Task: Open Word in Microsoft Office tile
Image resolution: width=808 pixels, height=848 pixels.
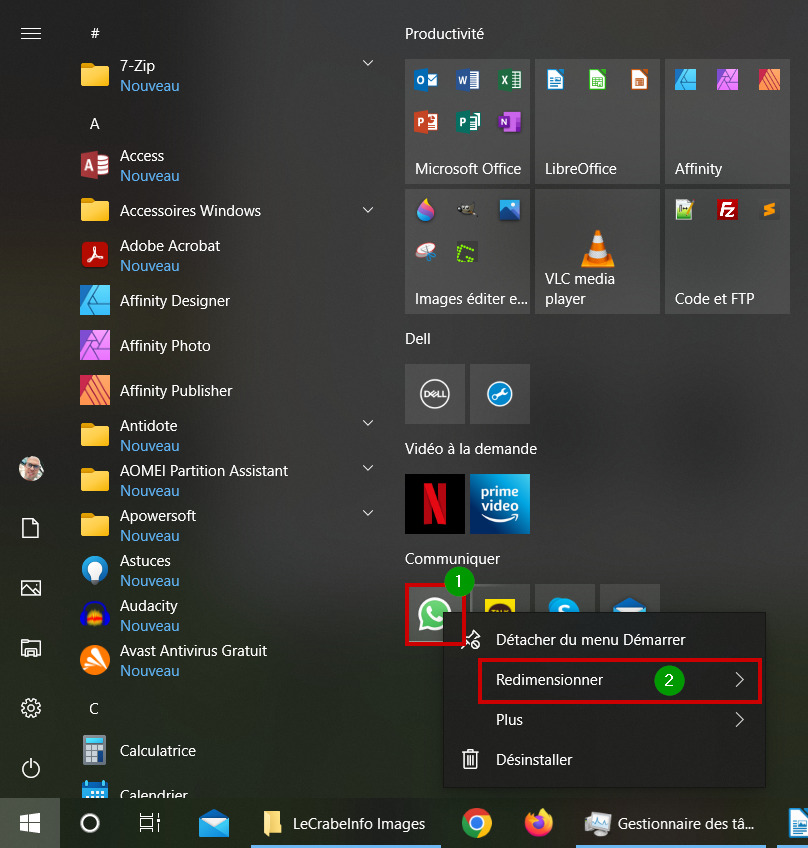Action: (x=468, y=80)
